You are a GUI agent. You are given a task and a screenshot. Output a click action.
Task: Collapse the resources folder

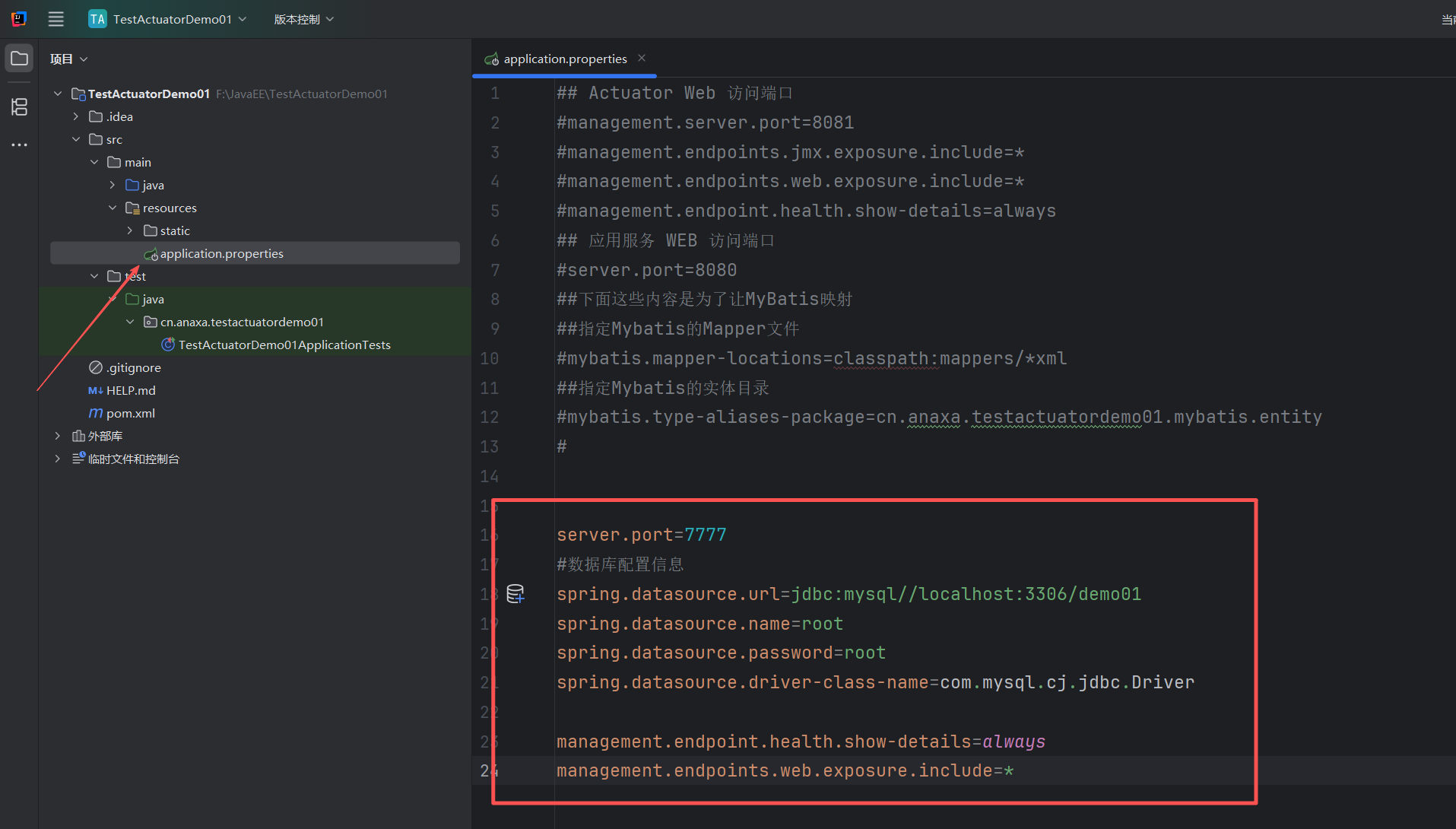113,208
